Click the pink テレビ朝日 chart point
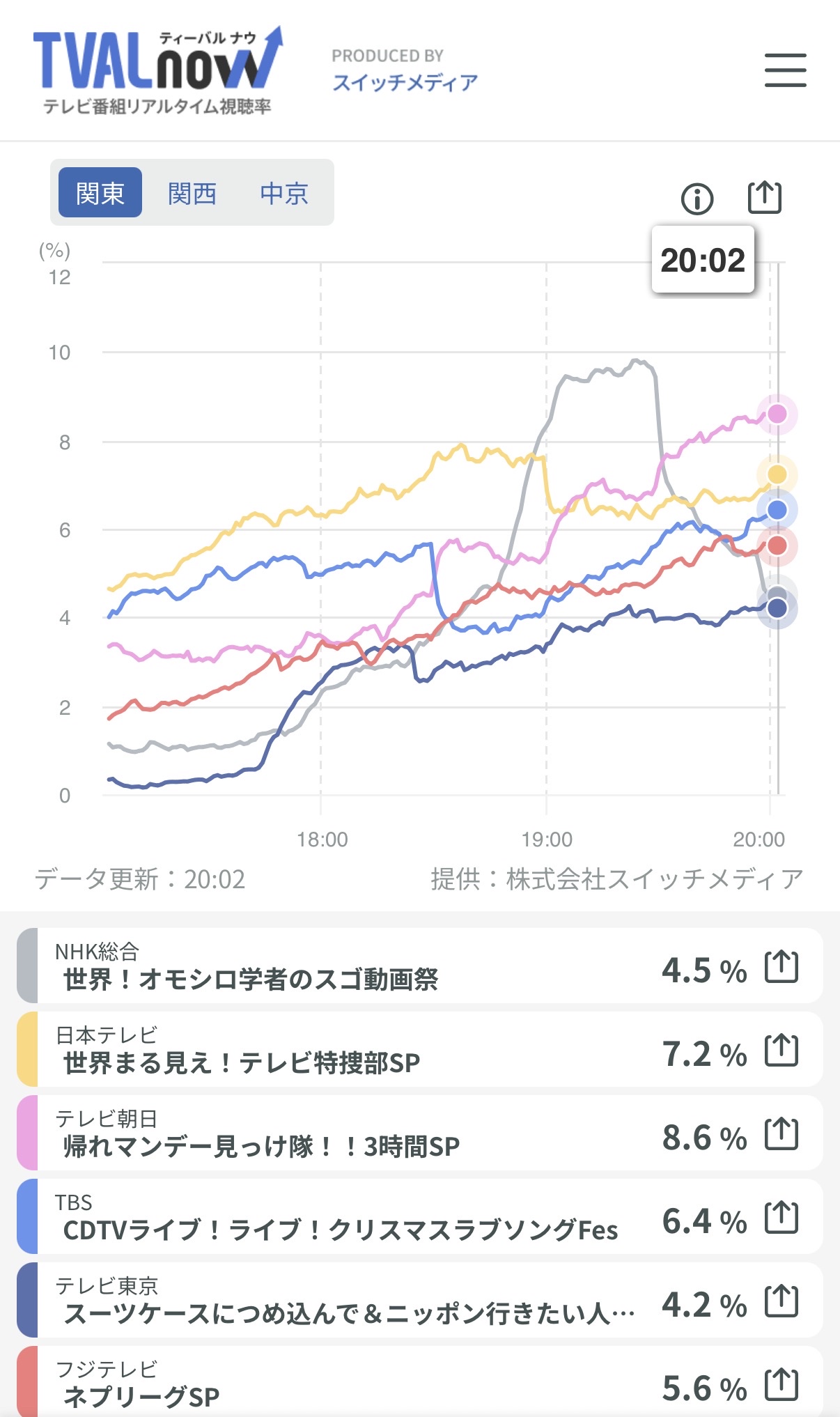The height and width of the screenshot is (1417, 840). [777, 414]
